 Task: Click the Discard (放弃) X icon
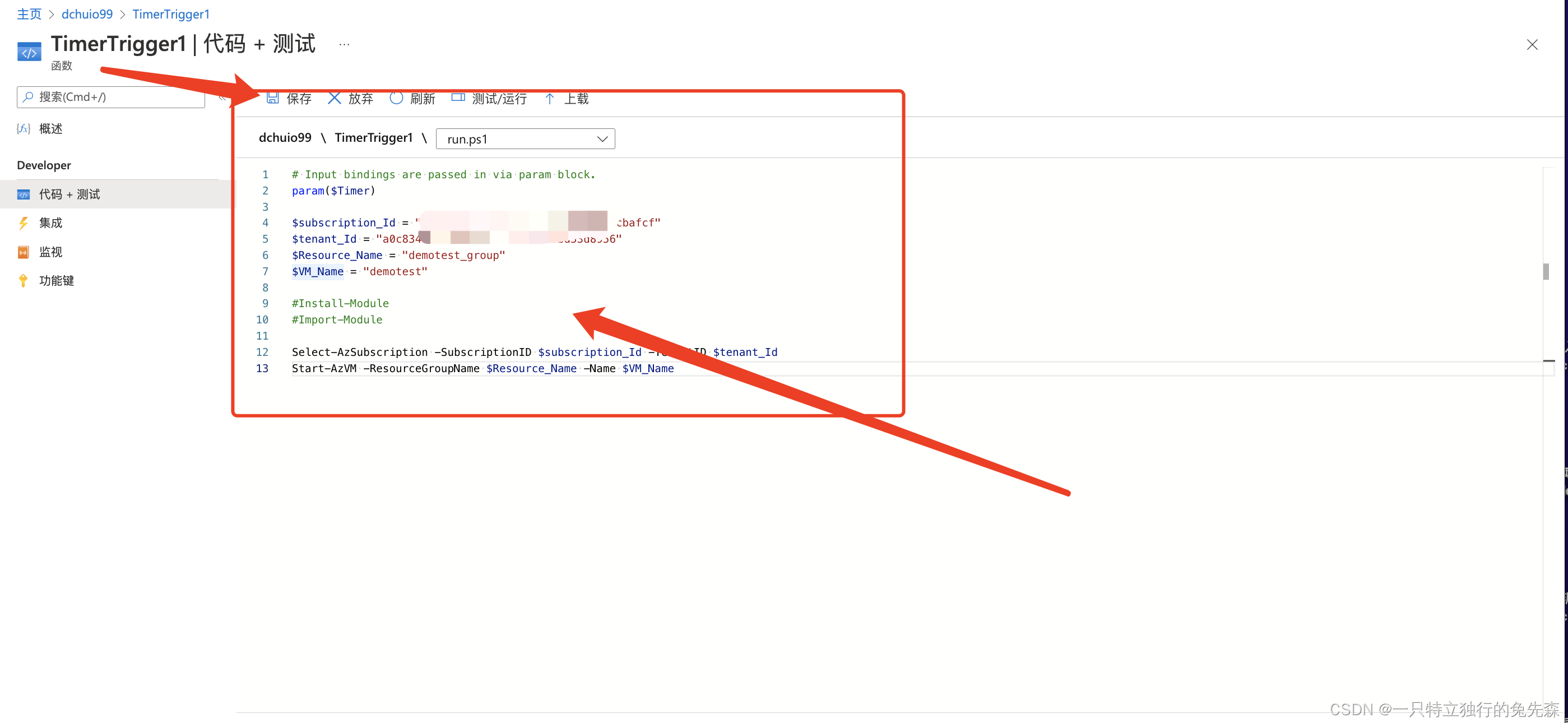pos(334,98)
